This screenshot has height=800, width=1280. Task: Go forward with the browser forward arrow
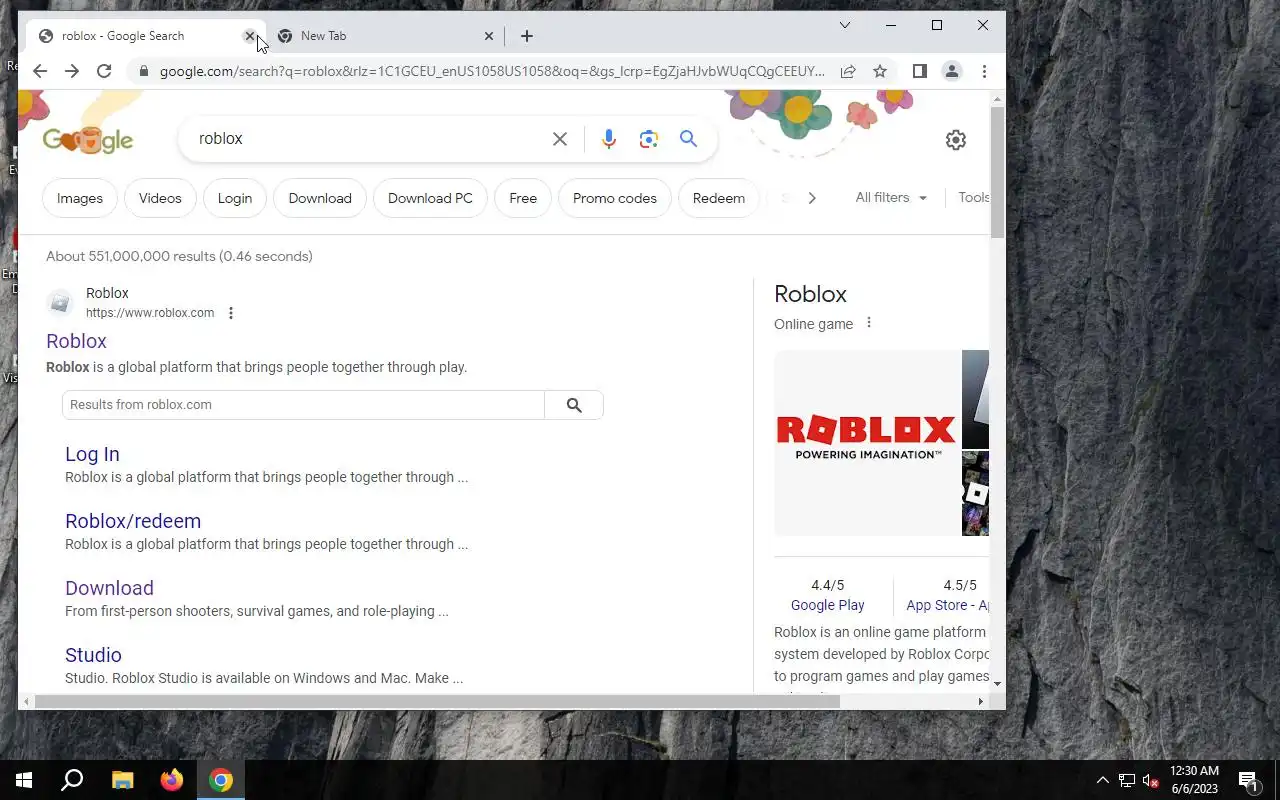tap(72, 71)
